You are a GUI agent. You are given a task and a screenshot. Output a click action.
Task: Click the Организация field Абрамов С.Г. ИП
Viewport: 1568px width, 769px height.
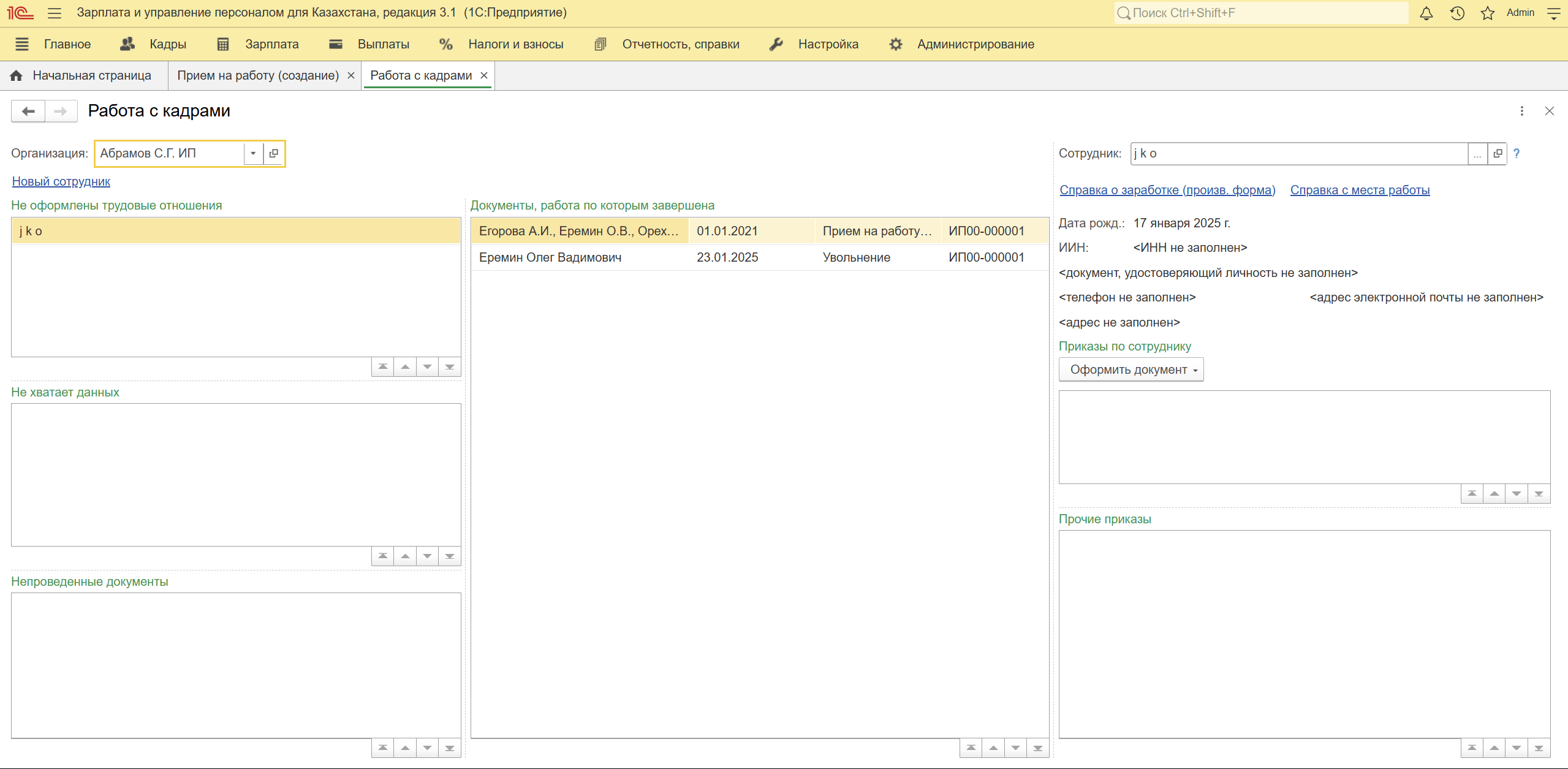170,153
